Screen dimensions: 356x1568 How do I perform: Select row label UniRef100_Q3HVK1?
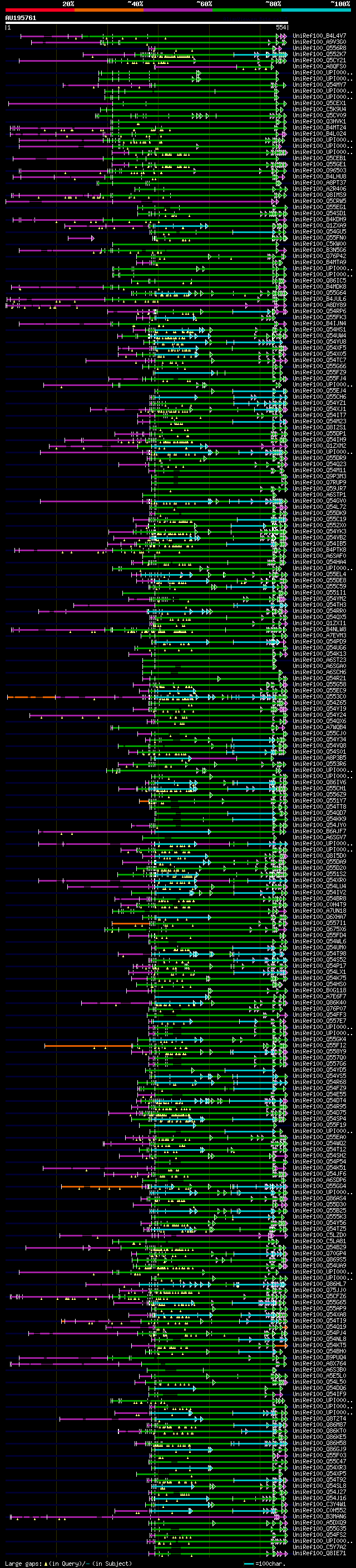click(319, 122)
